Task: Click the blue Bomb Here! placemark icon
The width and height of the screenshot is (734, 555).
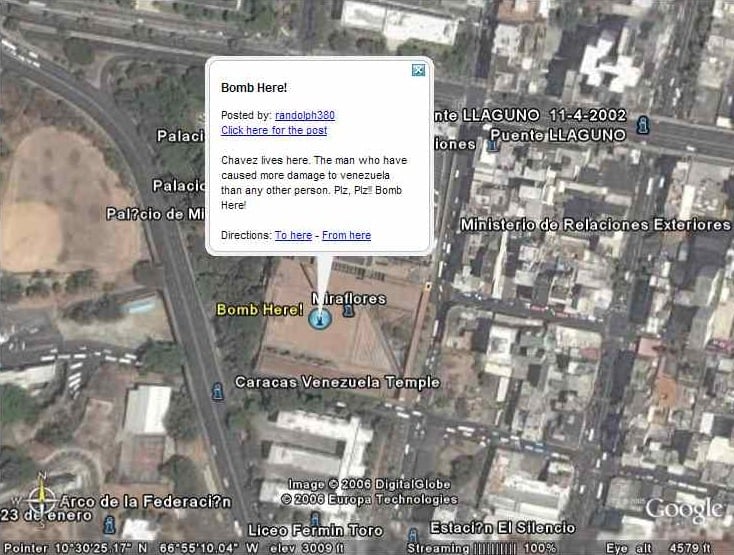Action: tap(320, 319)
